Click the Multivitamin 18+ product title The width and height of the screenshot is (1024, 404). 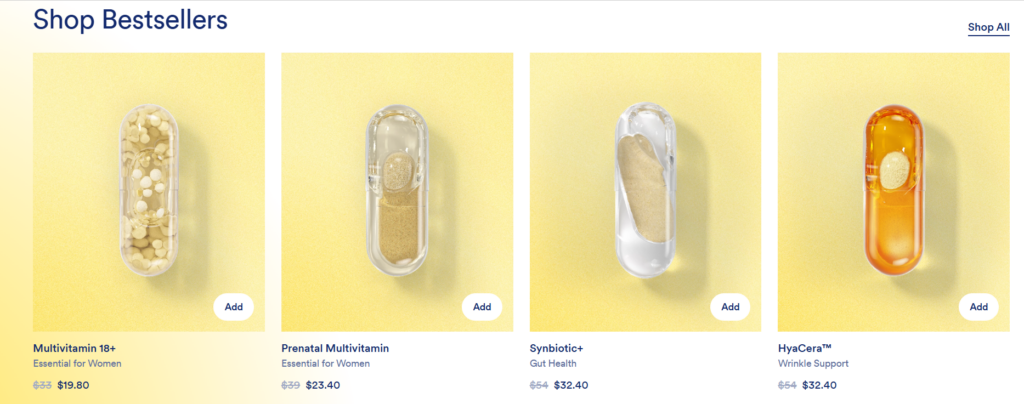tap(75, 348)
